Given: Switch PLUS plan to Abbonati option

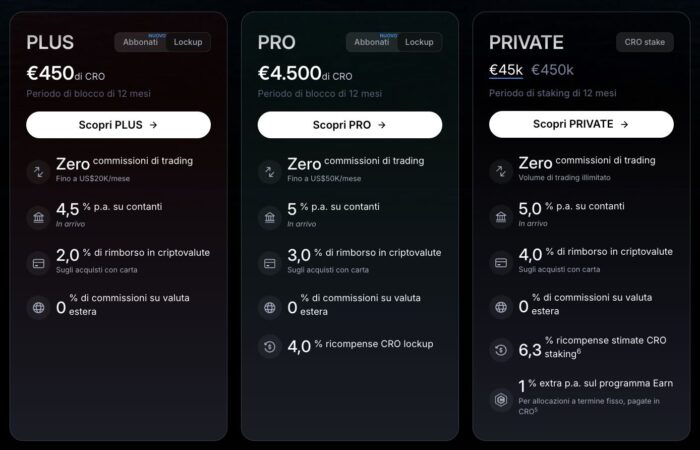Looking at the screenshot, I should click(140, 42).
